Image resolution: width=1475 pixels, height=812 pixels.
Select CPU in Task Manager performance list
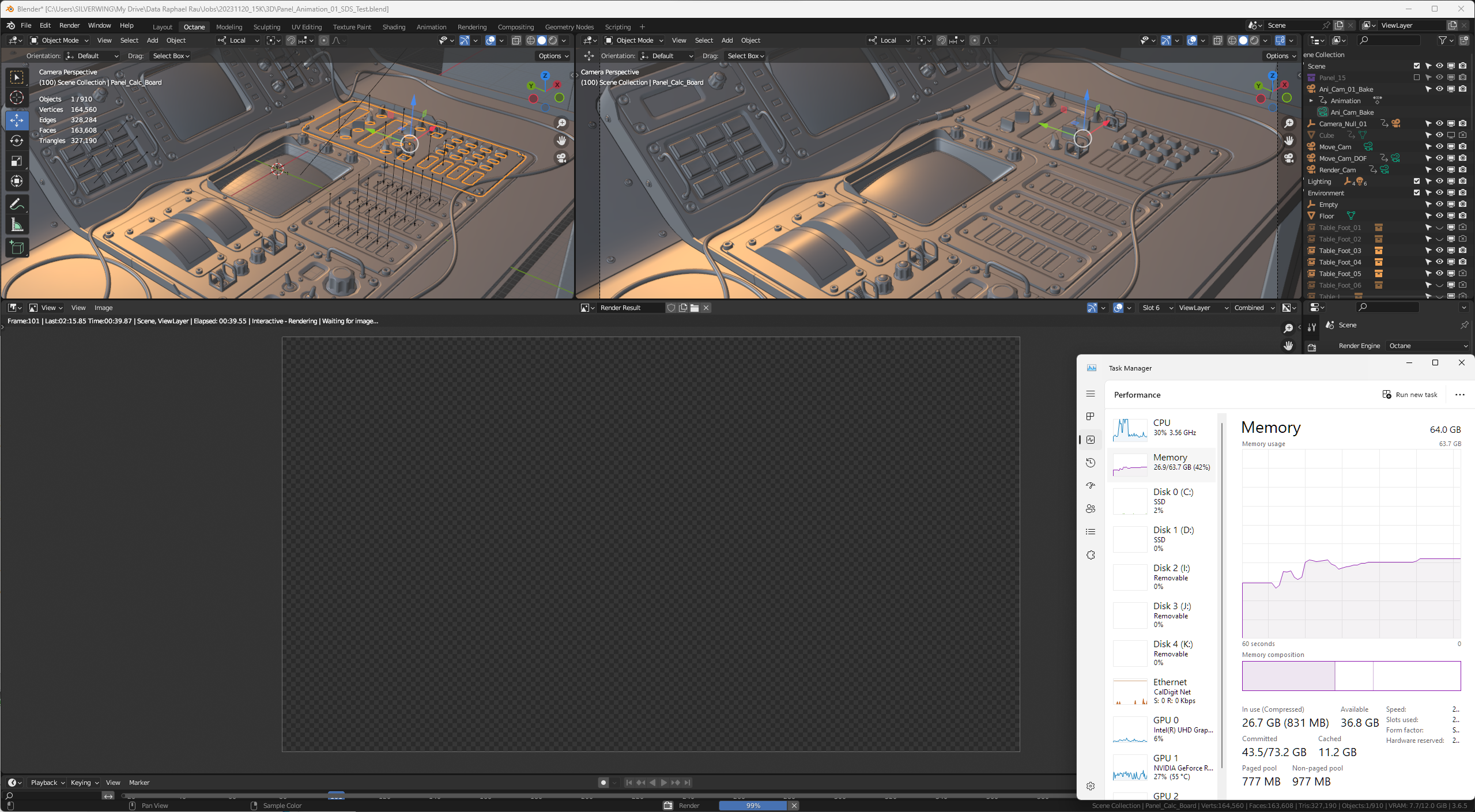click(x=1161, y=428)
